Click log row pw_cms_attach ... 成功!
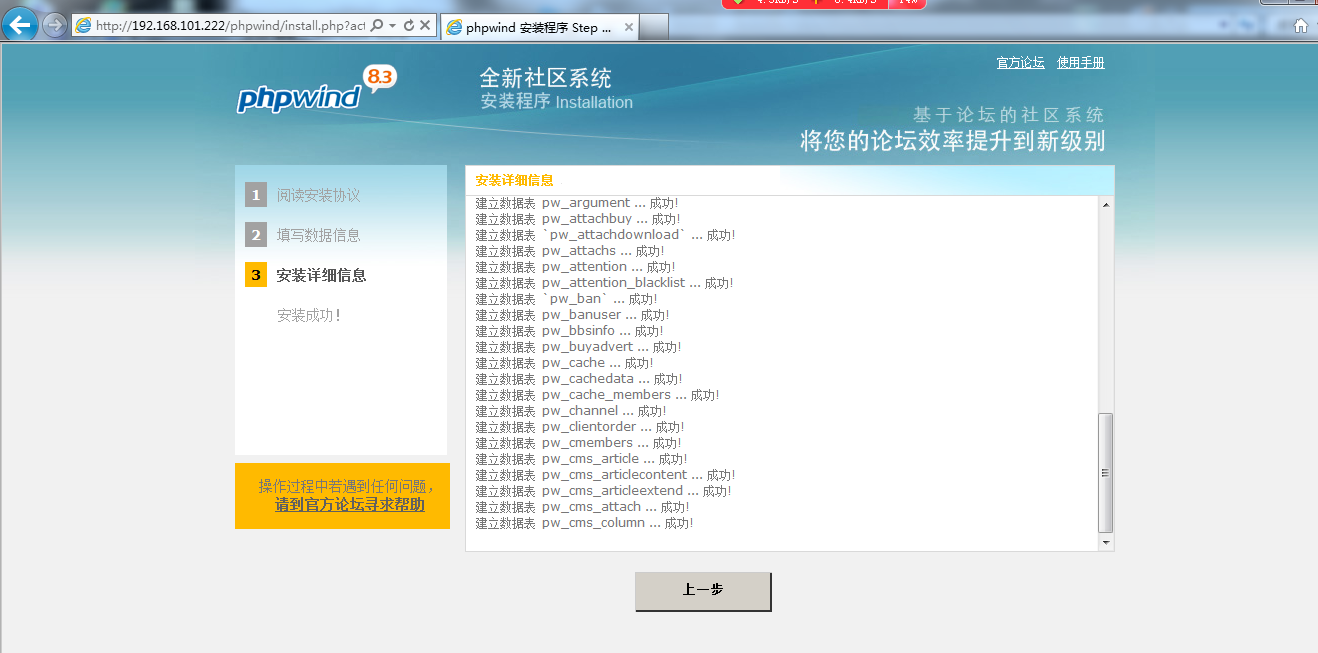 click(582, 507)
